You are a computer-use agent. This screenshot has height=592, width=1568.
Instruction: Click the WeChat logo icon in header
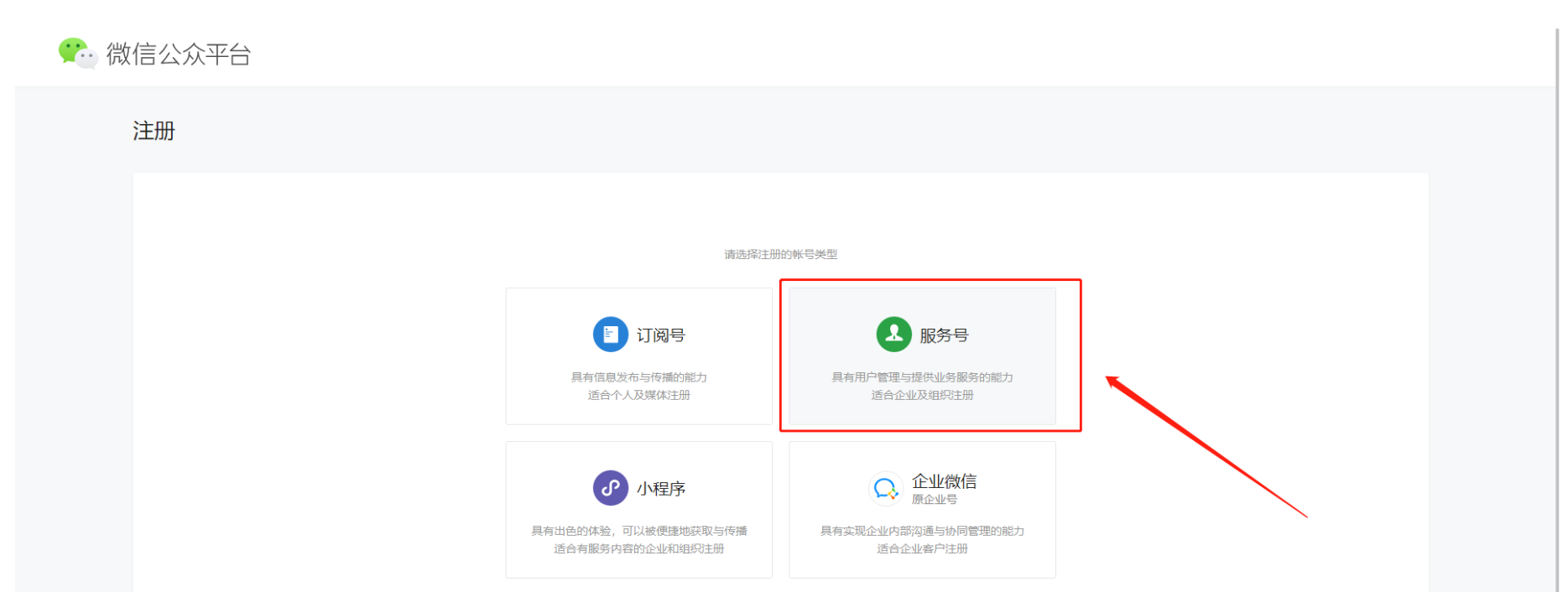click(78, 53)
